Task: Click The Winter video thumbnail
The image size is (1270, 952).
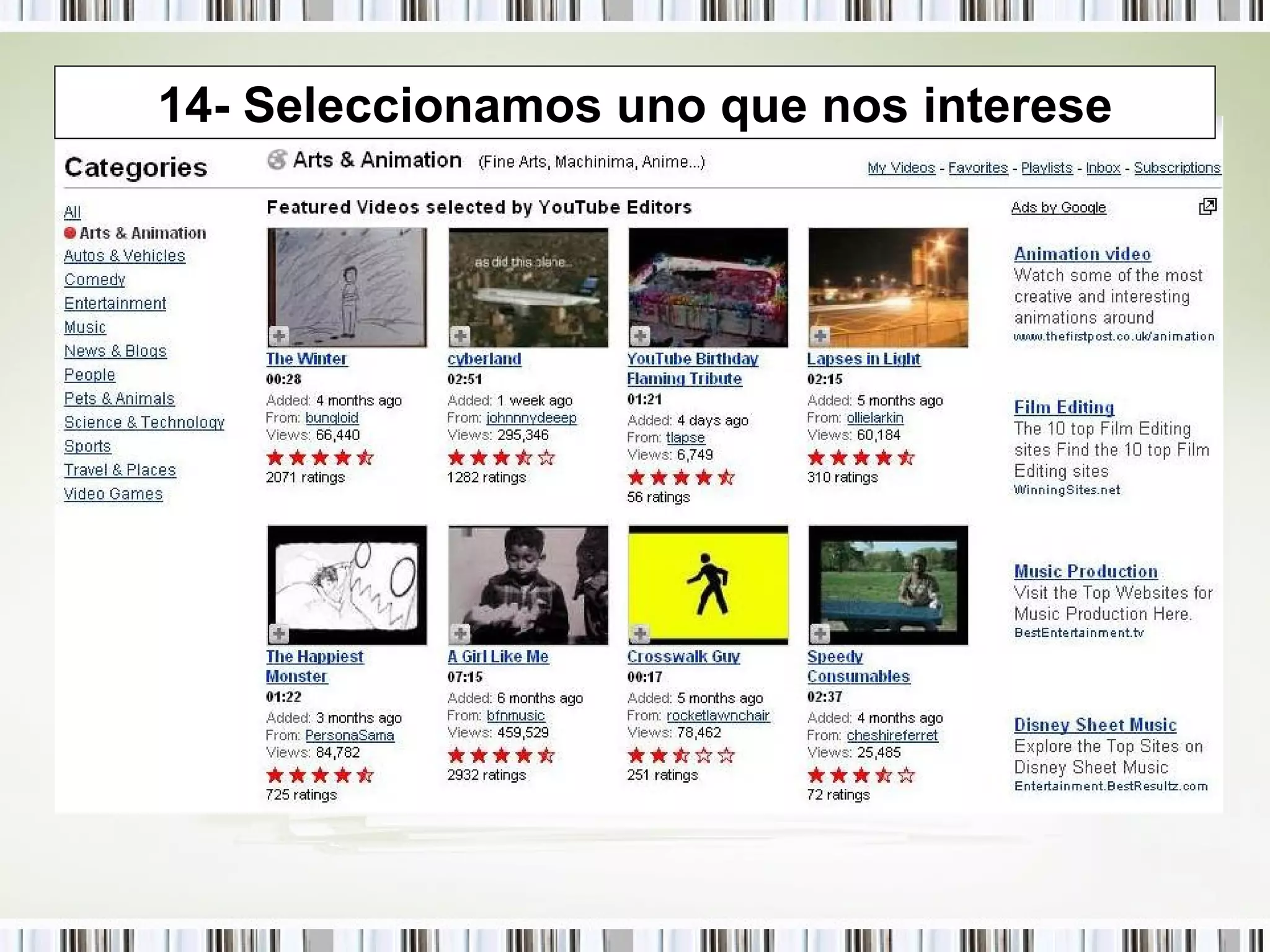Action: click(x=347, y=288)
